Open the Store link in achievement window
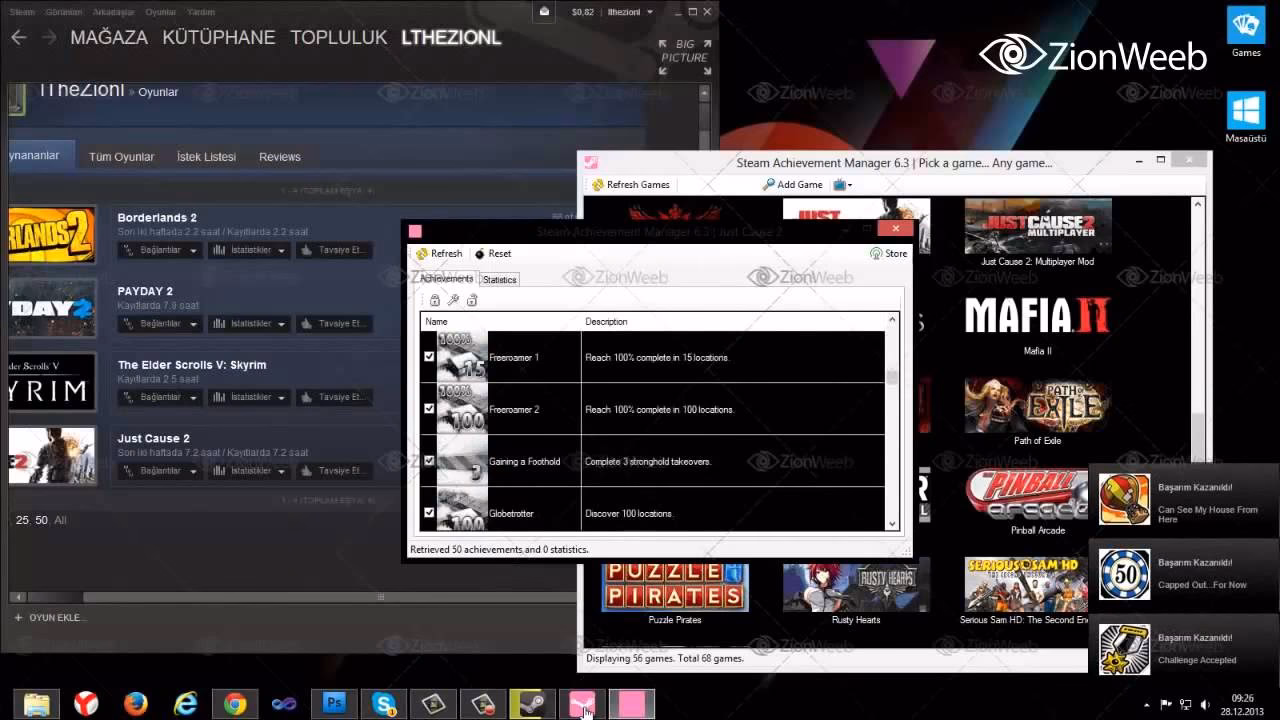 coord(889,254)
